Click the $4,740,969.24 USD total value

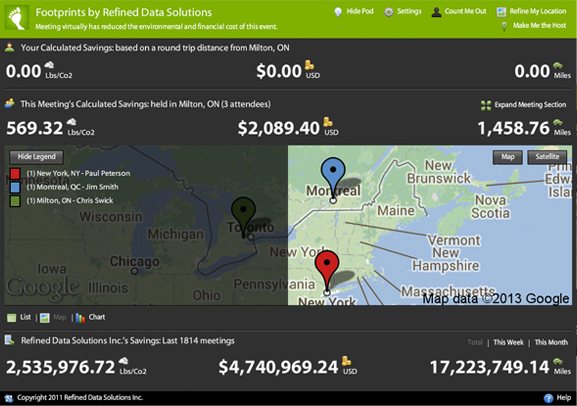pyautogui.click(x=278, y=367)
